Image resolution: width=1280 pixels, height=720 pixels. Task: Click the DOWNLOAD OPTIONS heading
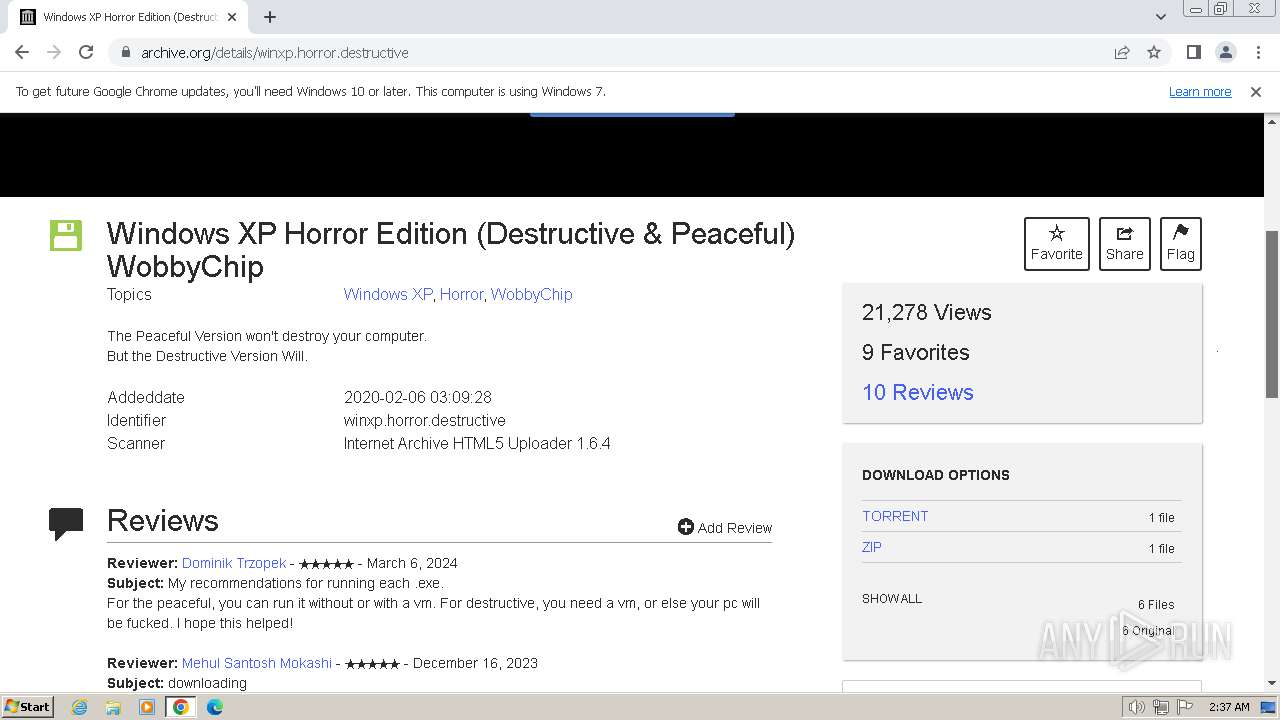click(x=936, y=475)
